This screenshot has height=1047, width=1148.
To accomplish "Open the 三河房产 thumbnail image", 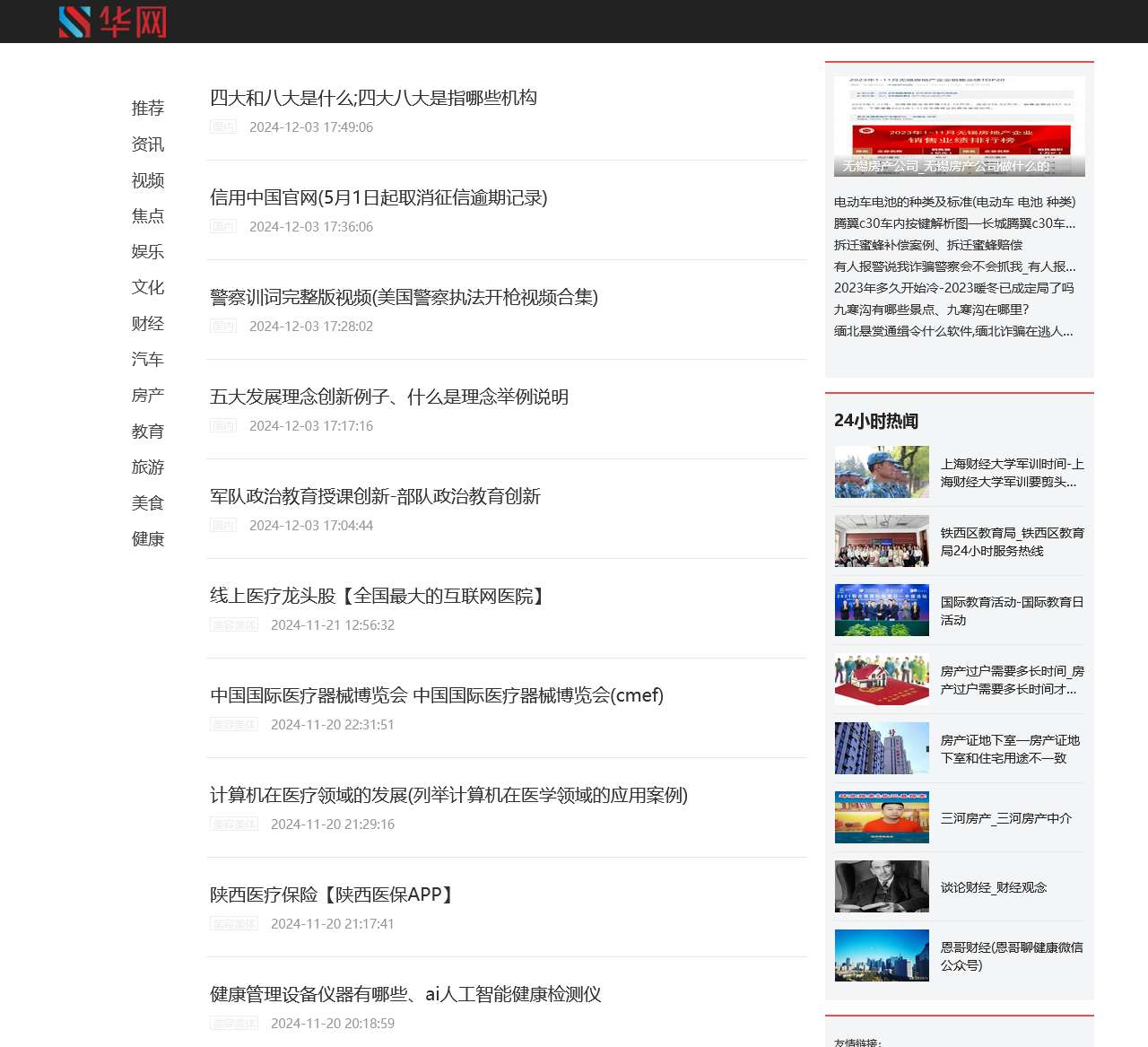I will (x=882, y=817).
